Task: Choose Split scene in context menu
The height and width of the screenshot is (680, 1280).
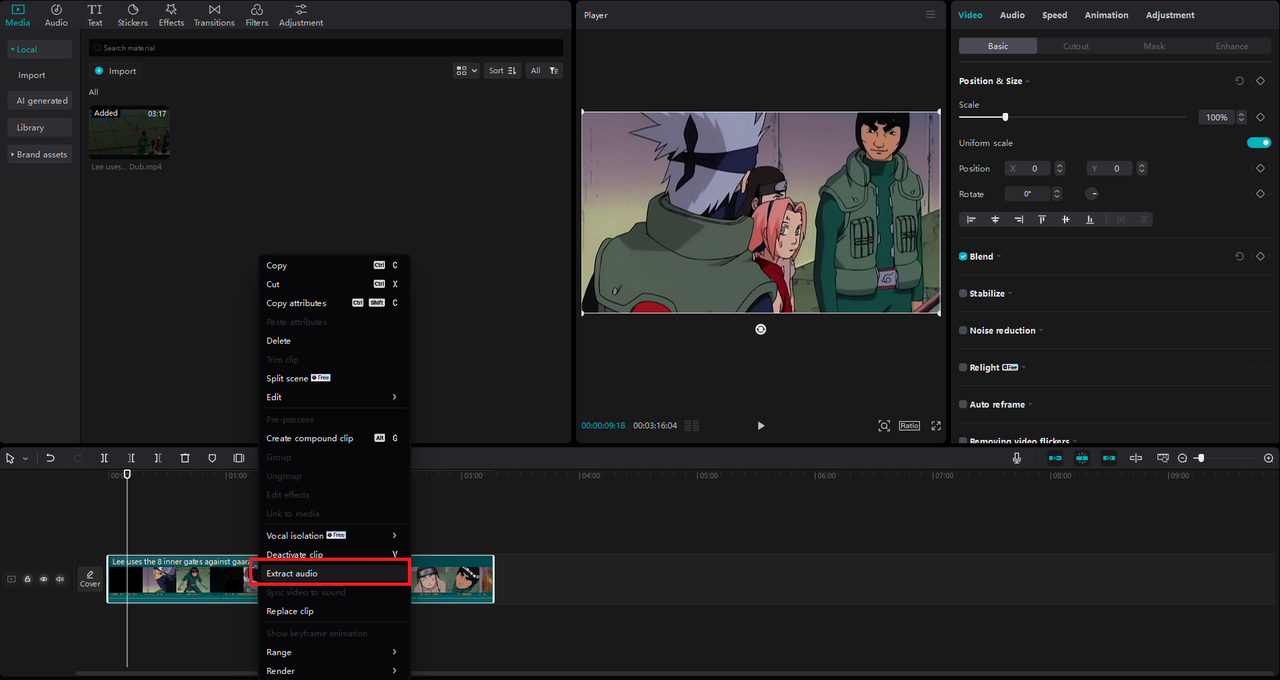Action: point(334,378)
